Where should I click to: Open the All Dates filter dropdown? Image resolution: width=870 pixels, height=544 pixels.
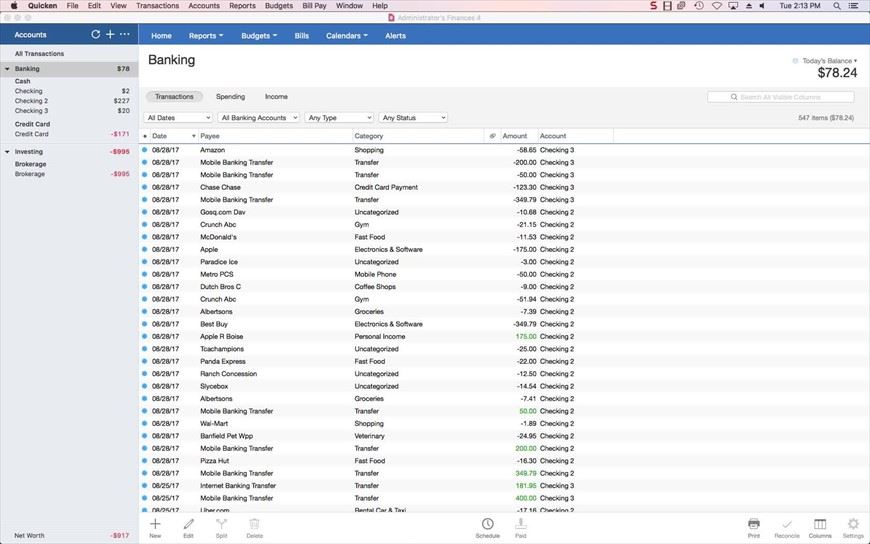pos(179,118)
